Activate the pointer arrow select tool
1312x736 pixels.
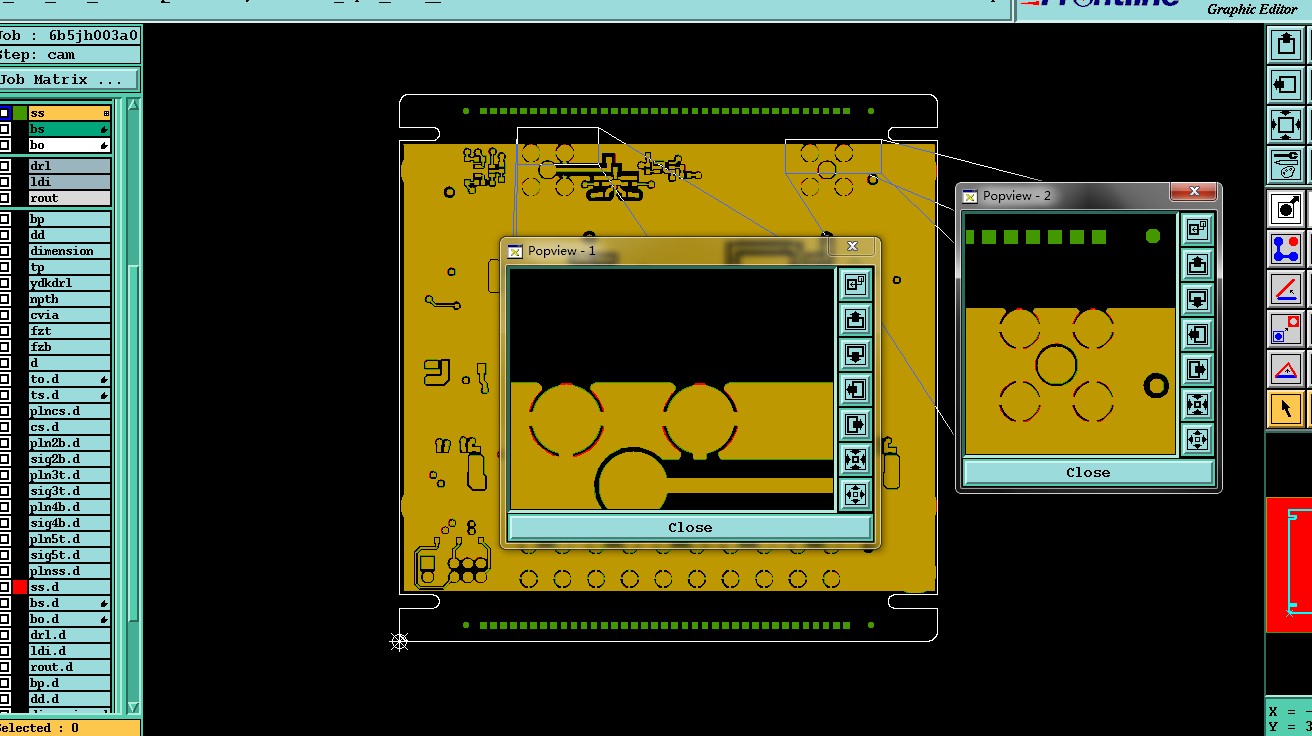point(1286,408)
